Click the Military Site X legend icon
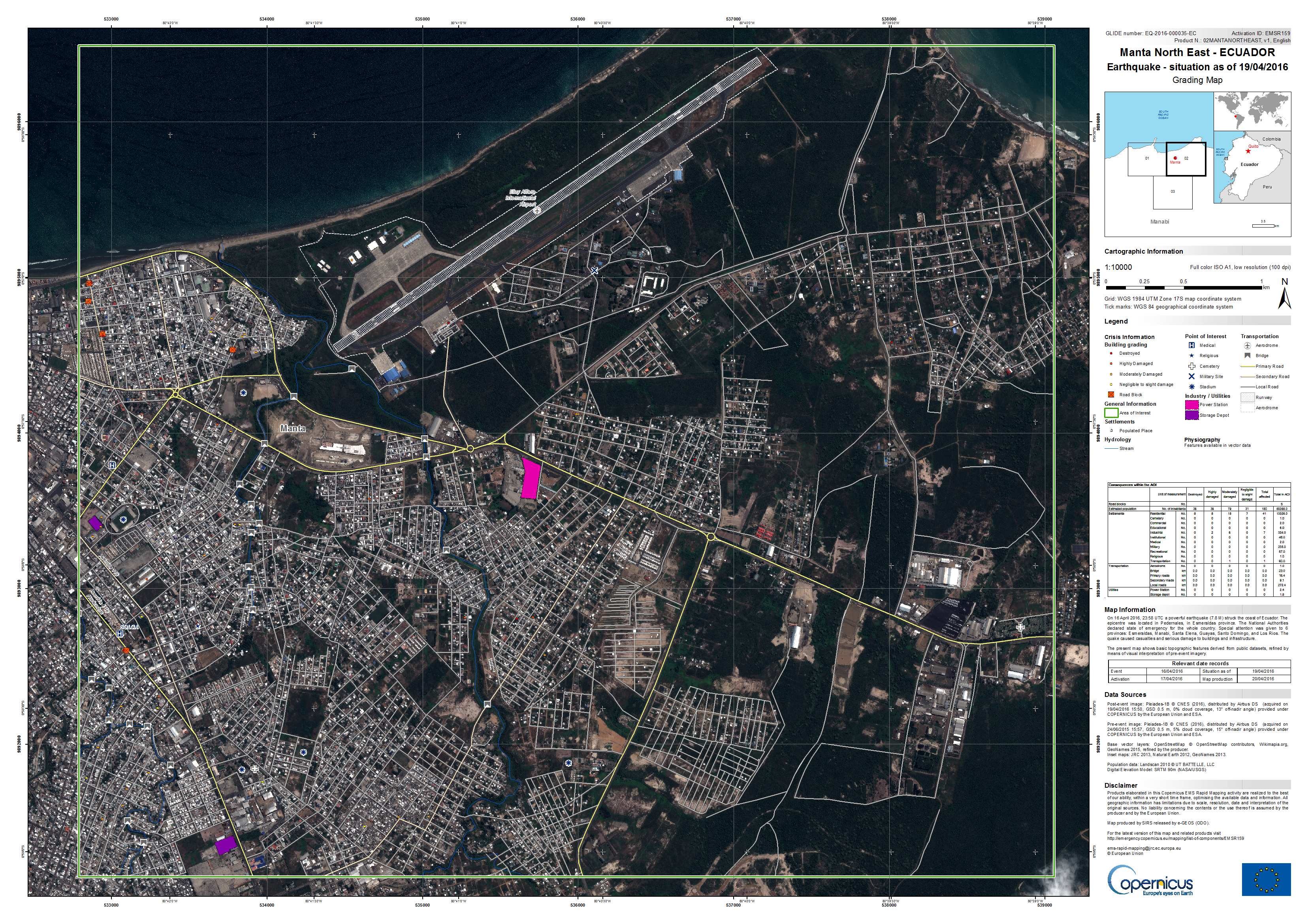Screen dimensions: 1308x924 click(1191, 376)
